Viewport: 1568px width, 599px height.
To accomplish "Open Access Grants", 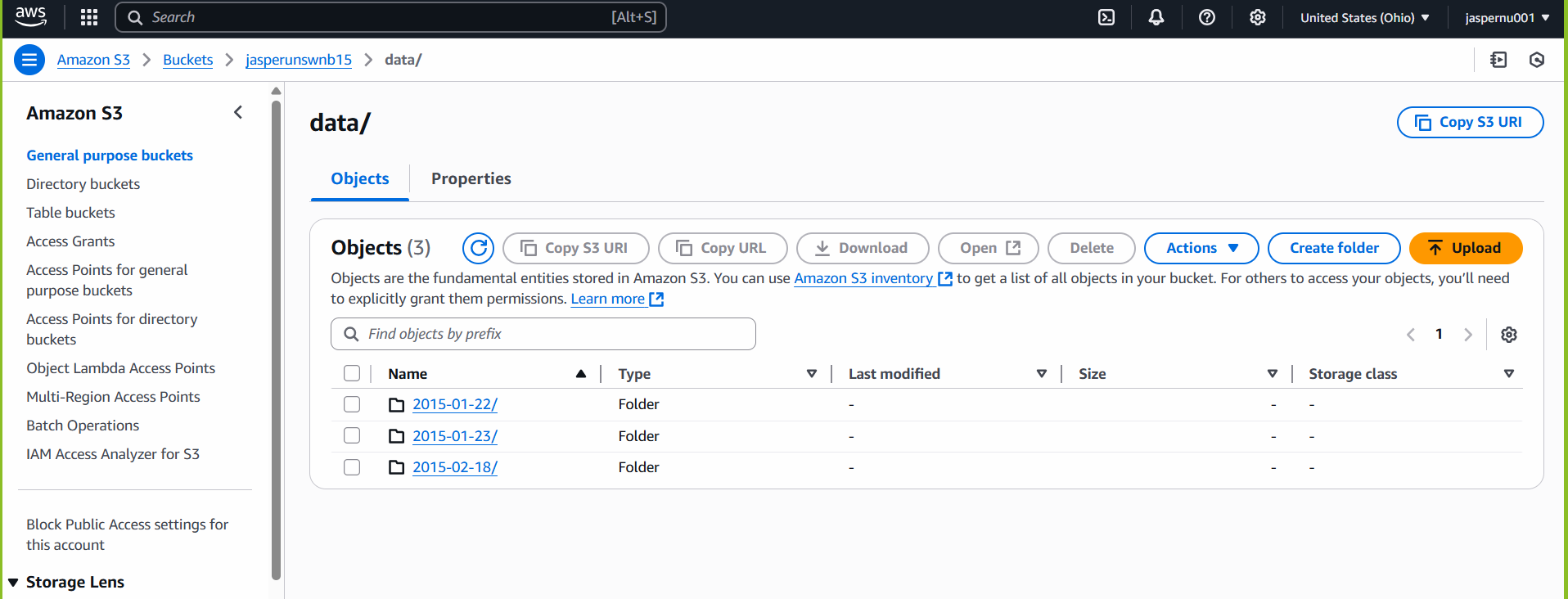I will click(x=70, y=241).
